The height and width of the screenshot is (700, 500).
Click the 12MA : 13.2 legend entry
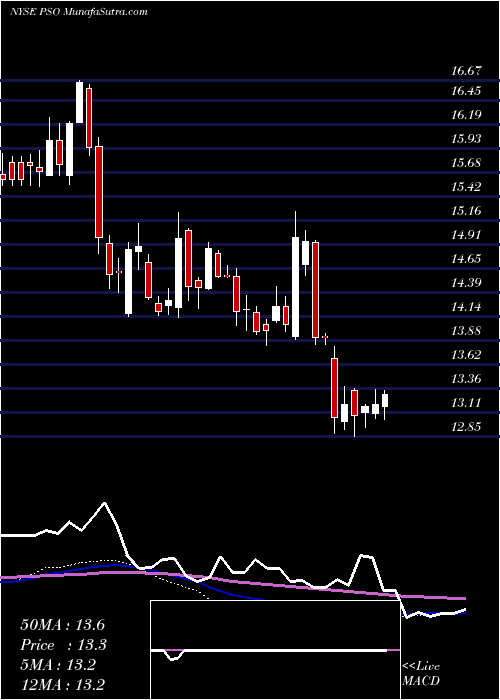pos(62,684)
